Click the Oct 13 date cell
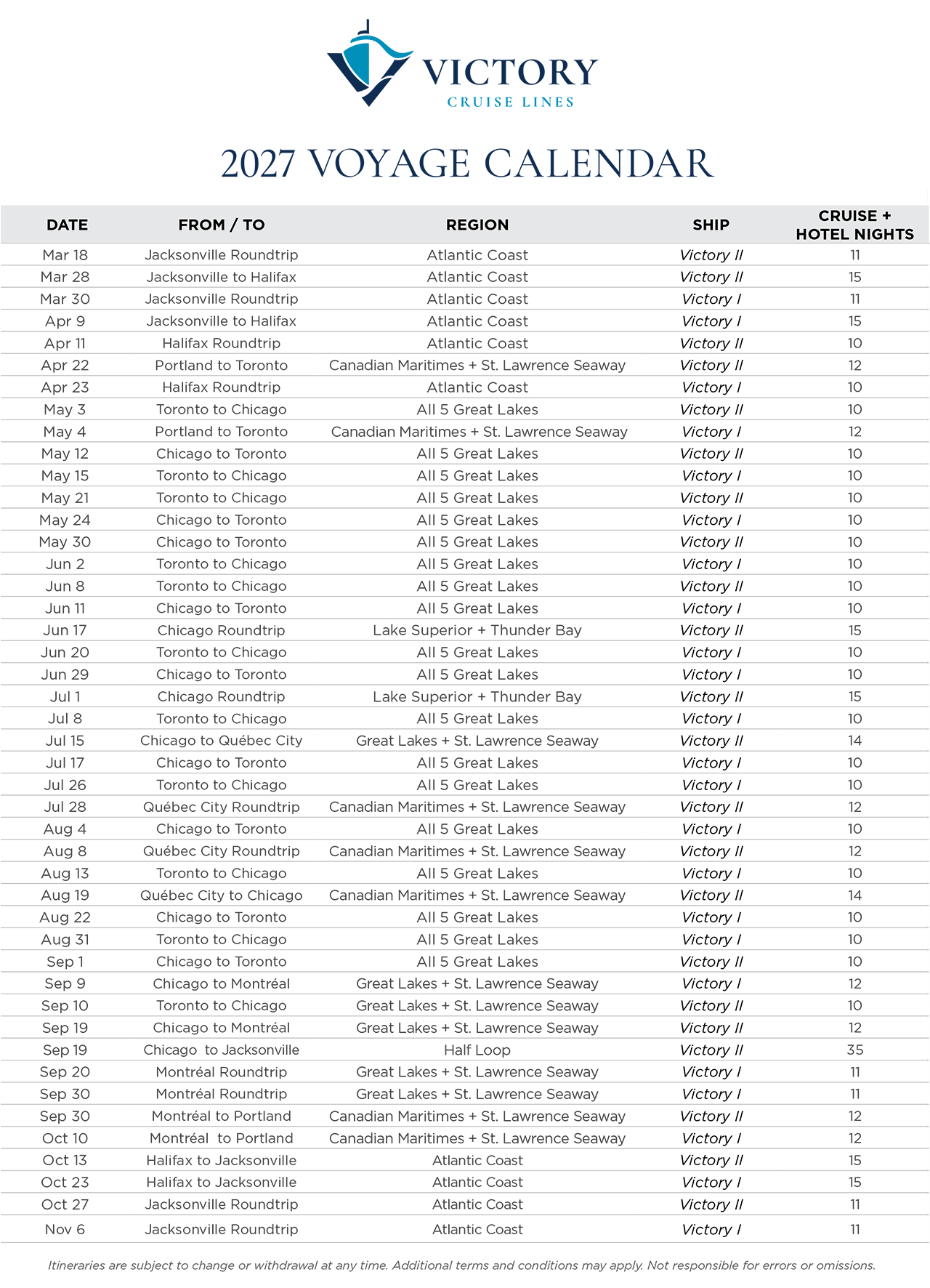This screenshot has width=930, height=1288. pos(65,1160)
